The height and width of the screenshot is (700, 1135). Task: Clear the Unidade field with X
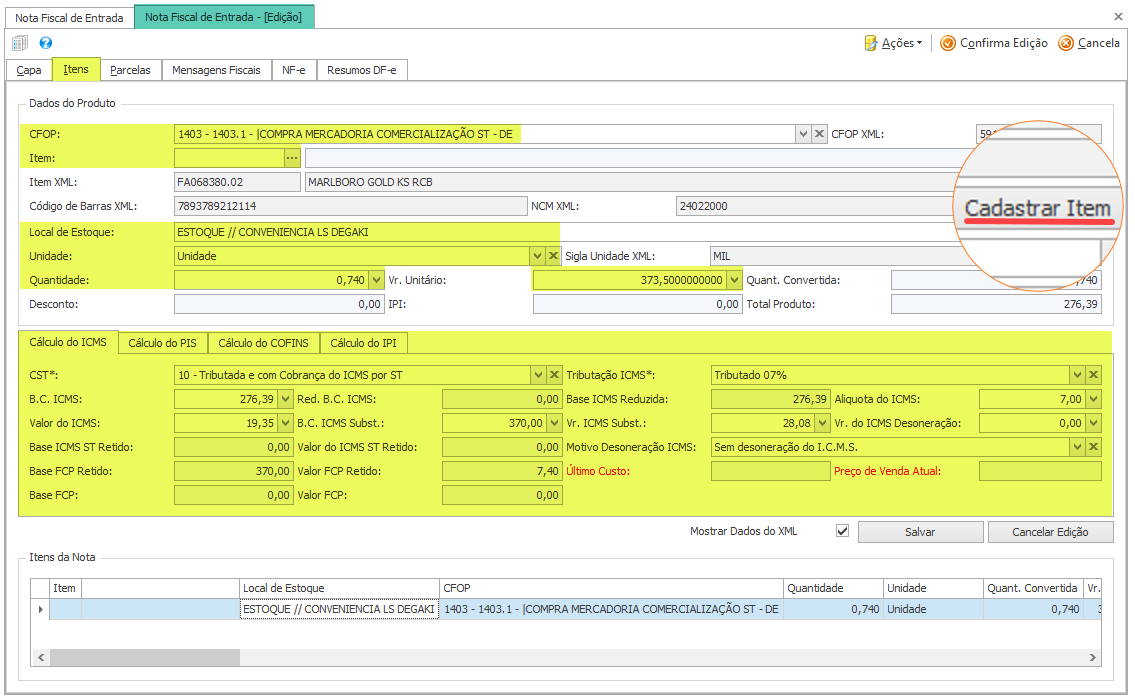[554, 256]
